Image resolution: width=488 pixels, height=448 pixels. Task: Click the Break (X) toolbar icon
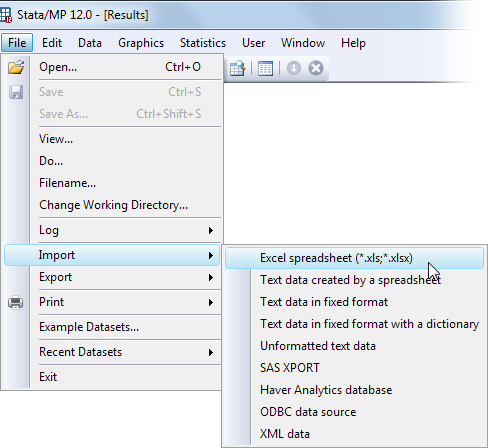point(316,68)
